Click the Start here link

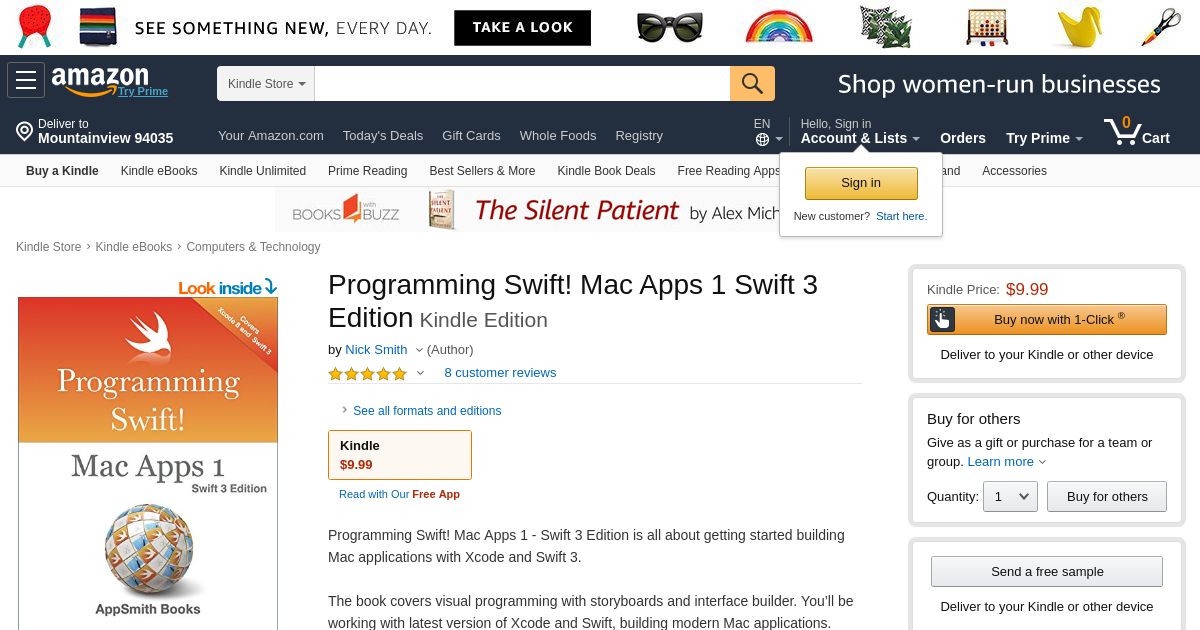click(901, 216)
